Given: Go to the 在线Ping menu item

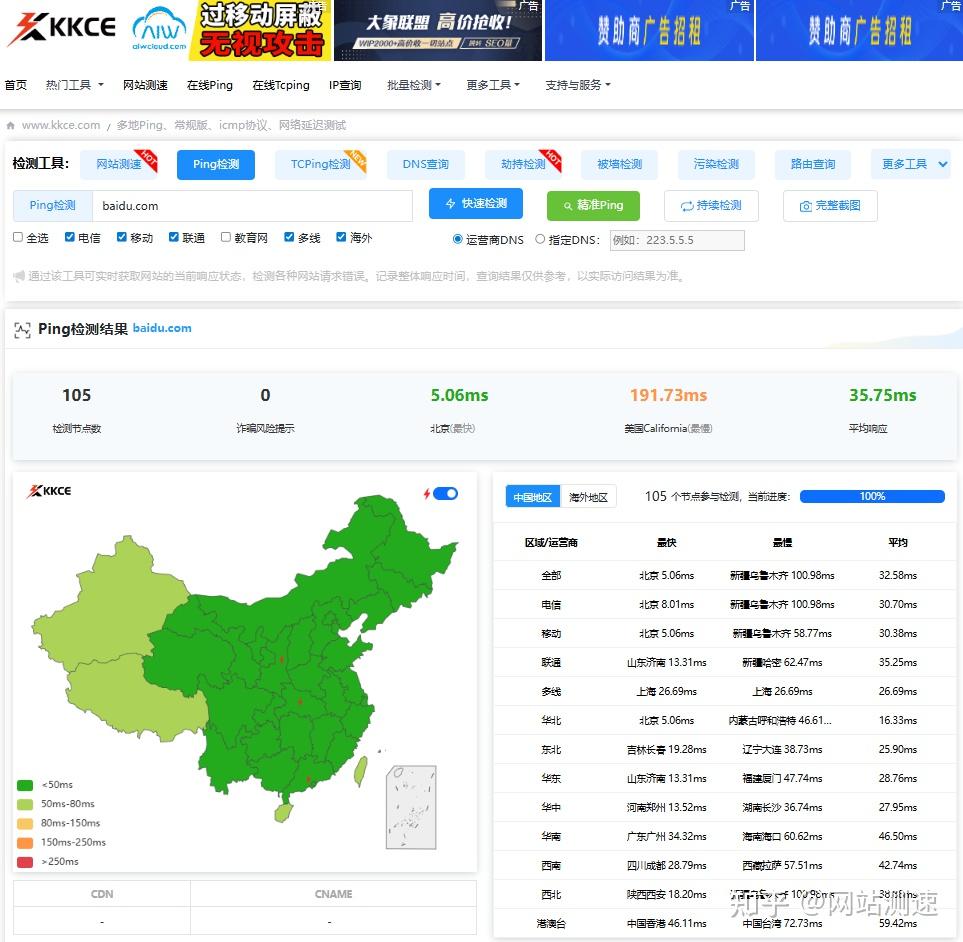Looking at the screenshot, I should point(209,85).
